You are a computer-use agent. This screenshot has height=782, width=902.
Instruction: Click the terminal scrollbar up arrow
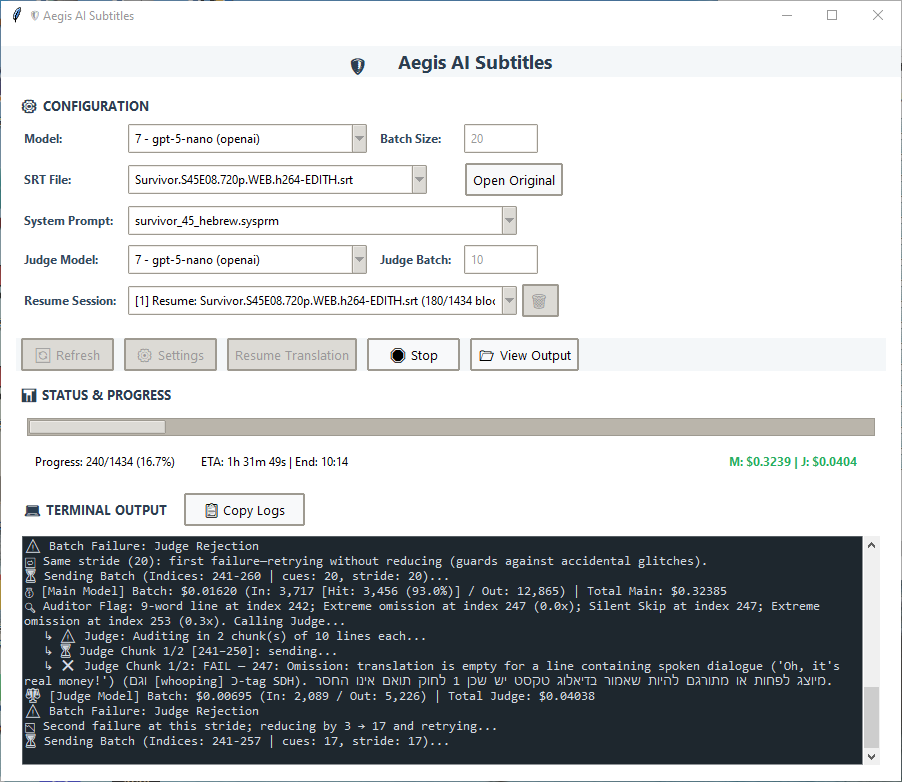click(x=871, y=546)
